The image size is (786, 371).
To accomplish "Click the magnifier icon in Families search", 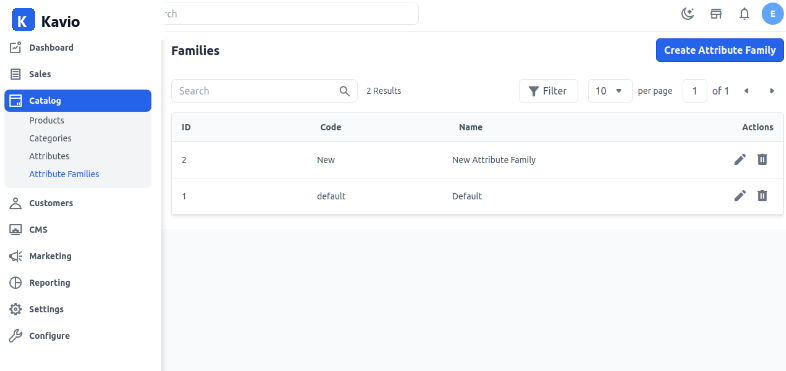I will 344,91.
